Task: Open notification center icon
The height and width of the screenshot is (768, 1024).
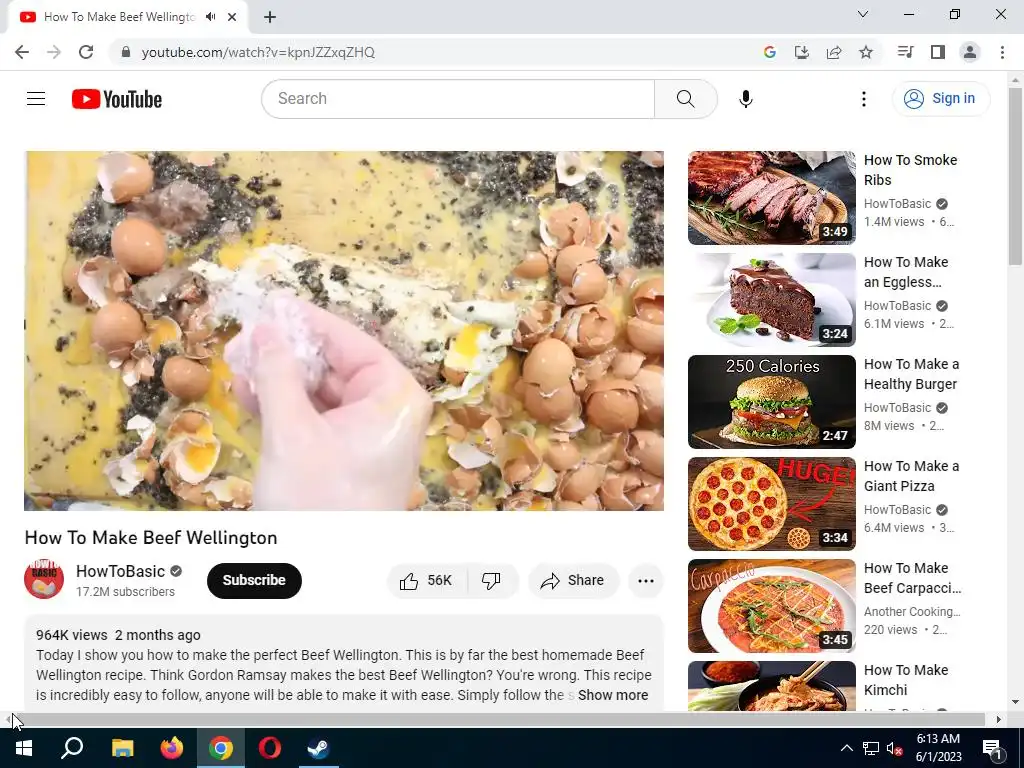Action: [993, 748]
